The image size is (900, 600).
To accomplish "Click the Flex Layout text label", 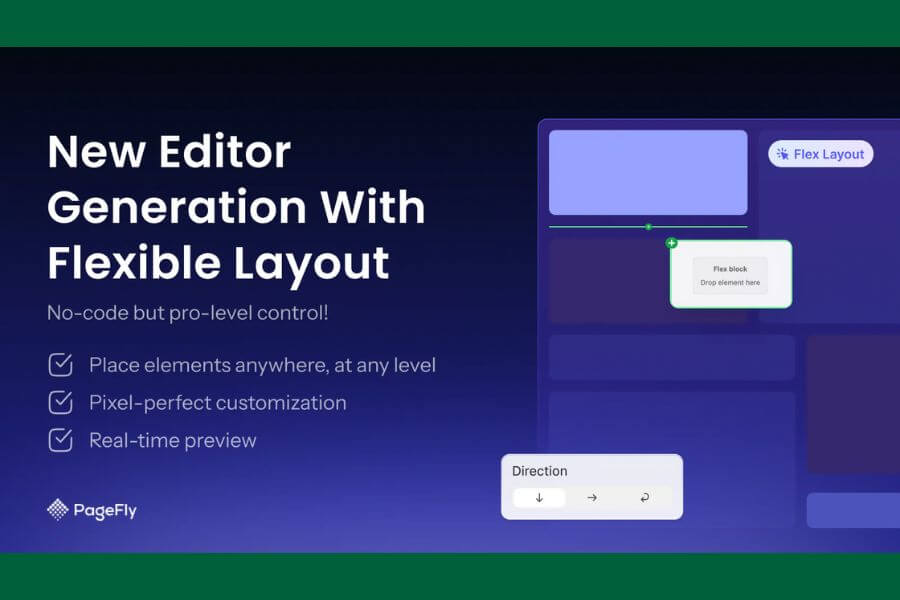I will (829, 154).
